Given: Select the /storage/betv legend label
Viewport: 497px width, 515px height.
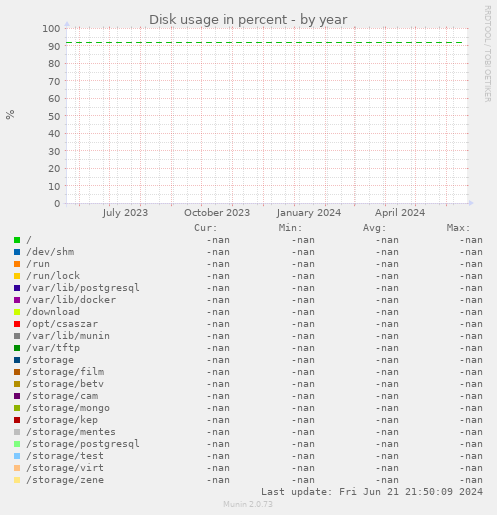Looking at the screenshot, I should click(65, 384).
